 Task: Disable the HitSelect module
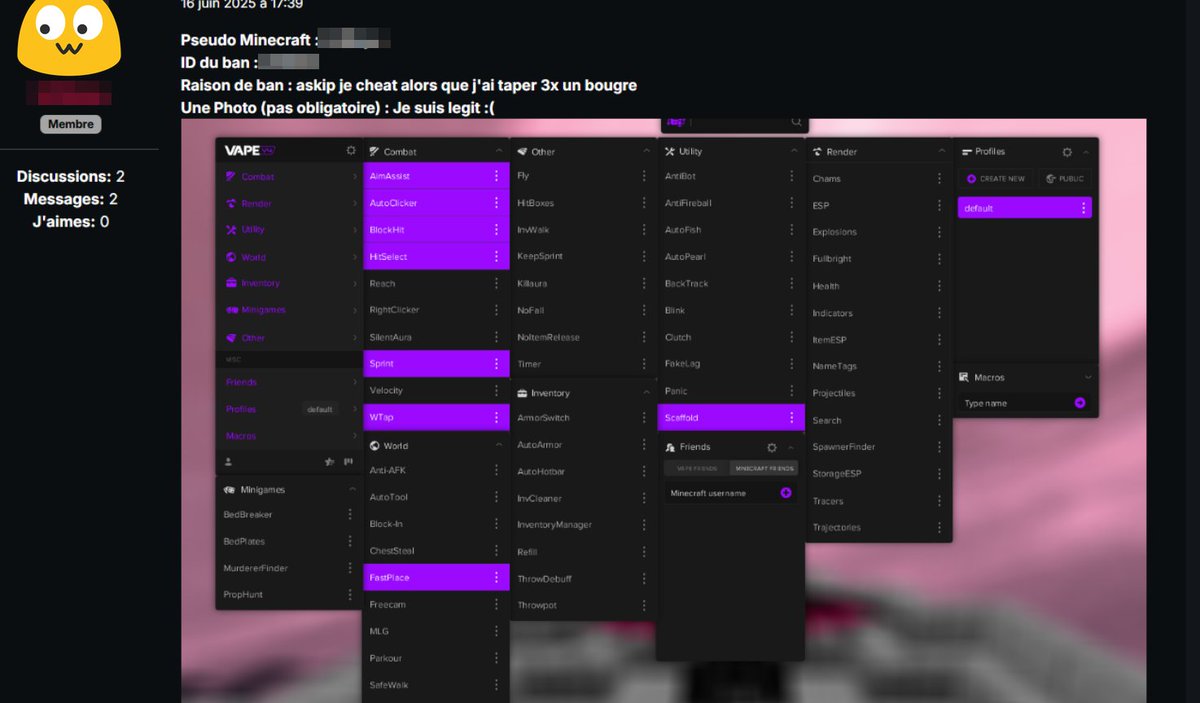pos(436,257)
